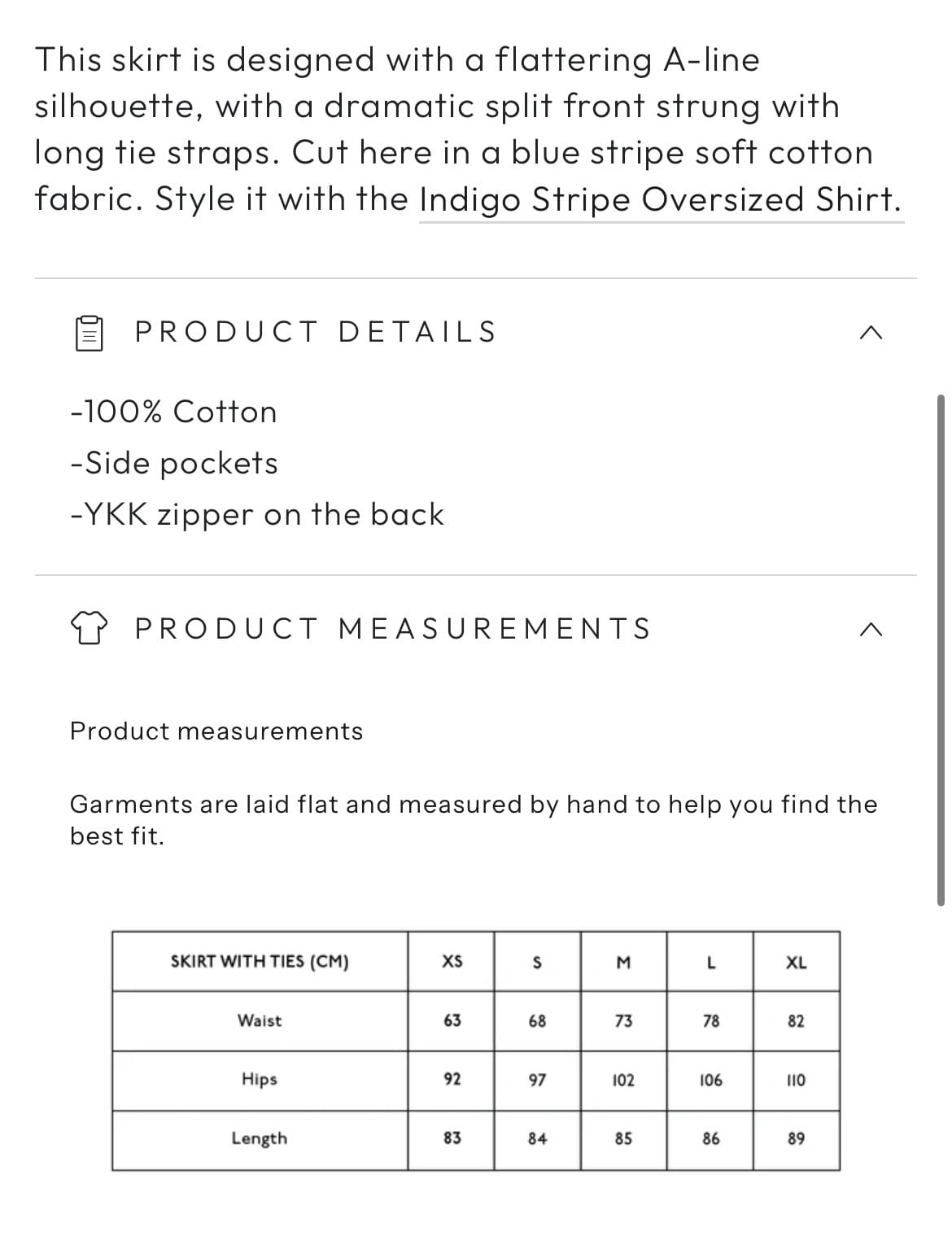Click the SKIRT WITH TIES (CM) table header

click(260, 962)
